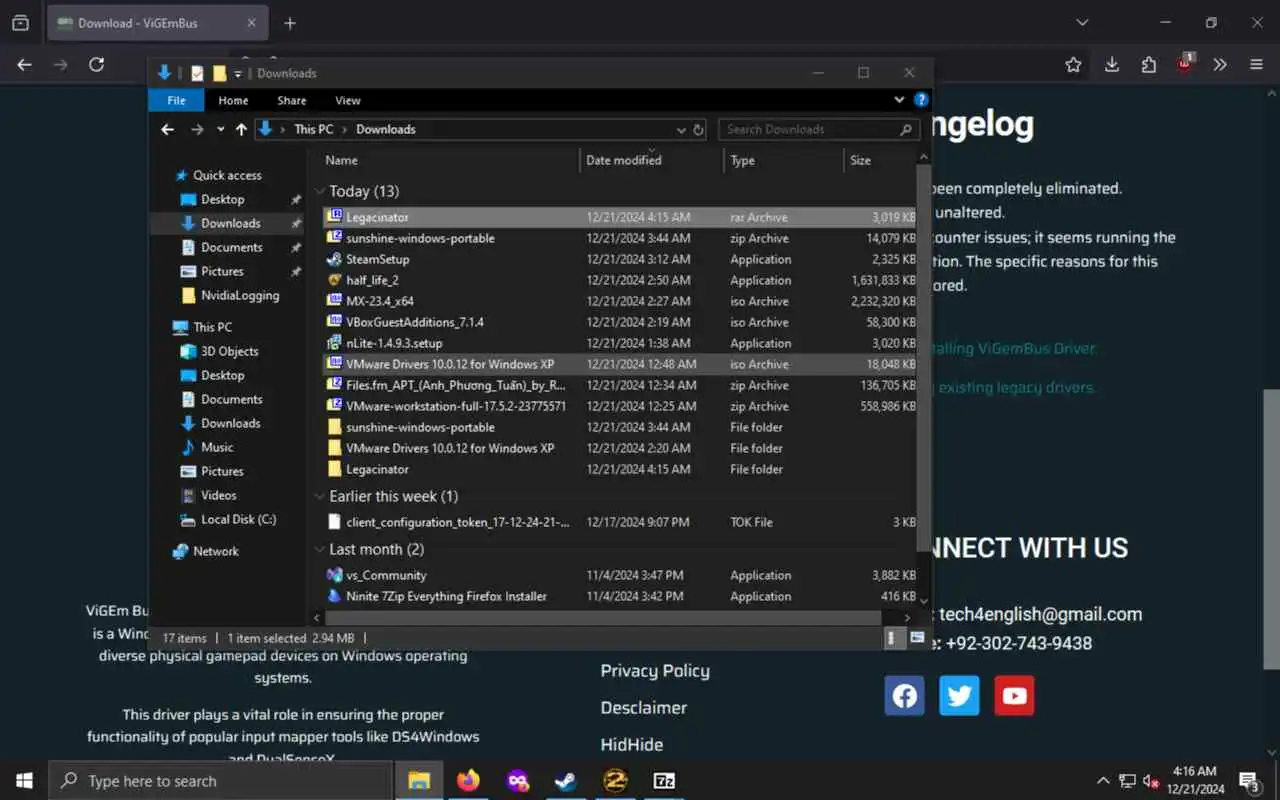Screen dimensions: 1280x800
Task: Click the existing legacy drivers link
Action: 1015,387
